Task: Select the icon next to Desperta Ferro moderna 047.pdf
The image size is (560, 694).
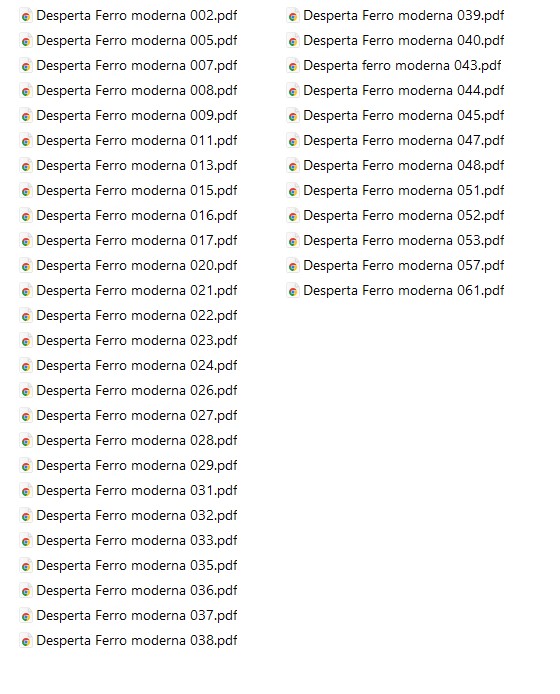Action: tap(293, 141)
